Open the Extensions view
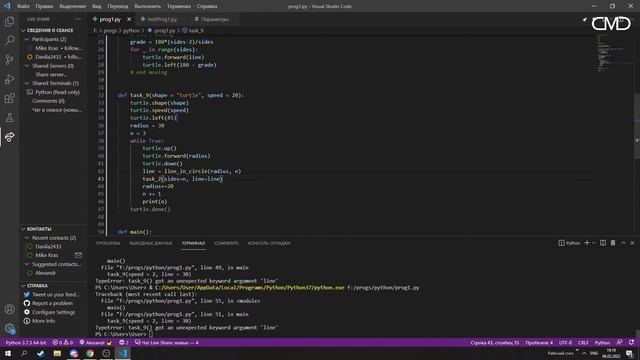This screenshot has width=640, height=360. [x=9, y=98]
